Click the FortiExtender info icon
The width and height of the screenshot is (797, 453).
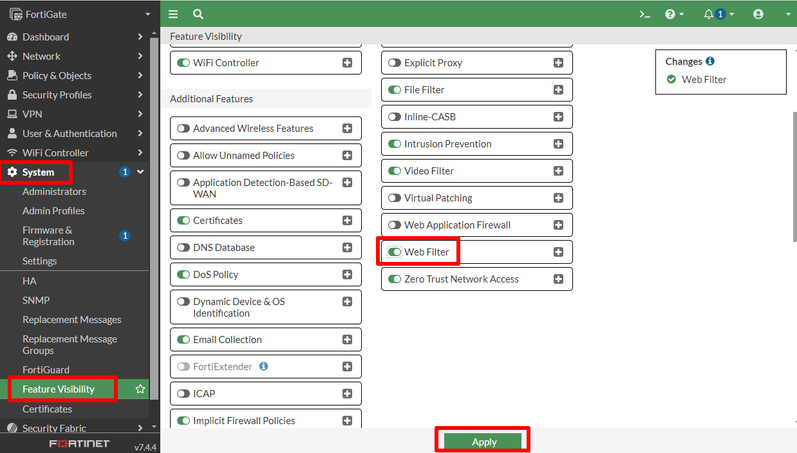point(263,366)
